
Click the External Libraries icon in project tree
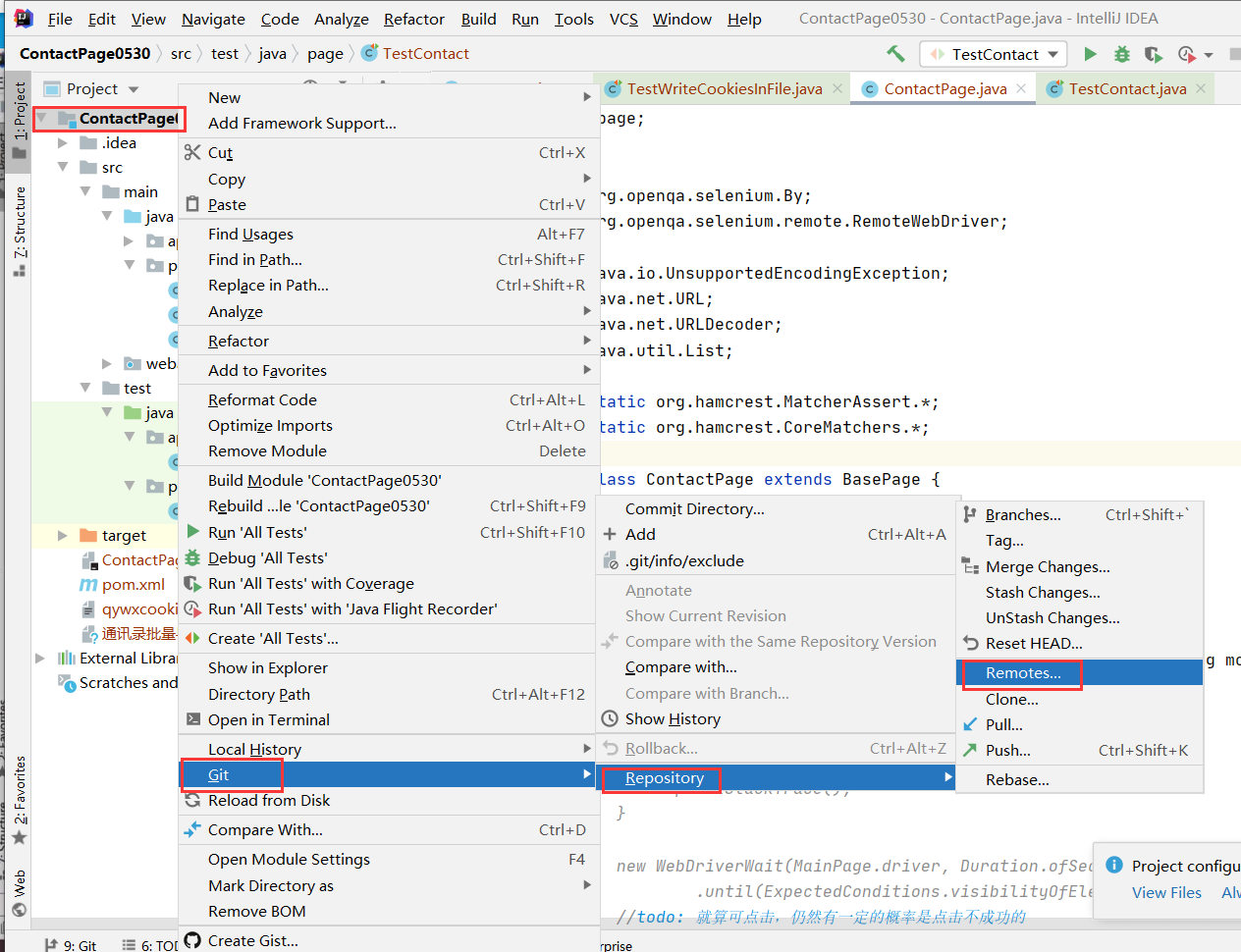click(x=66, y=658)
